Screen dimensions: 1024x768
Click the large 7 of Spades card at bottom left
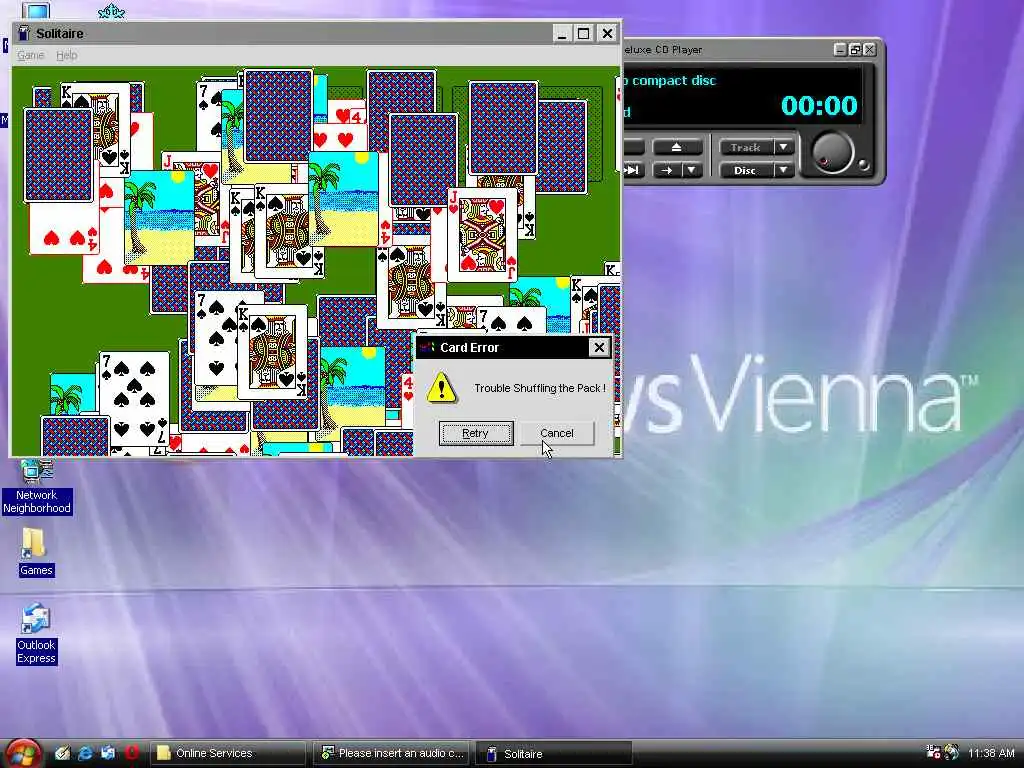pyautogui.click(x=134, y=398)
